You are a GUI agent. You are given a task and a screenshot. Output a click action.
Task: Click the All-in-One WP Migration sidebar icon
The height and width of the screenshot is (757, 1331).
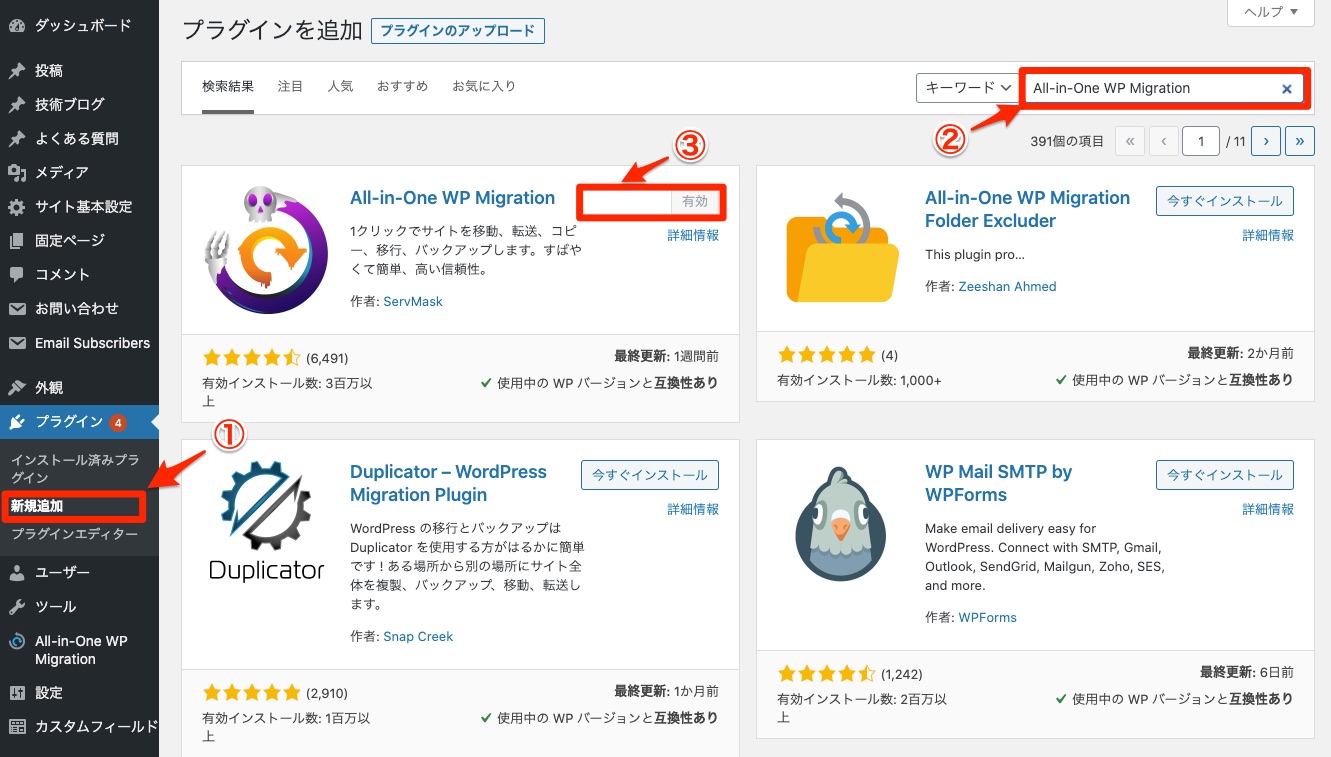tap(16, 642)
